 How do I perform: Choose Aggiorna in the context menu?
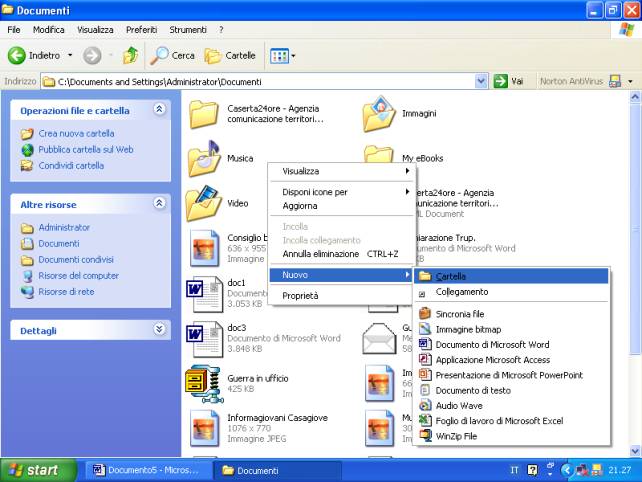341,206
